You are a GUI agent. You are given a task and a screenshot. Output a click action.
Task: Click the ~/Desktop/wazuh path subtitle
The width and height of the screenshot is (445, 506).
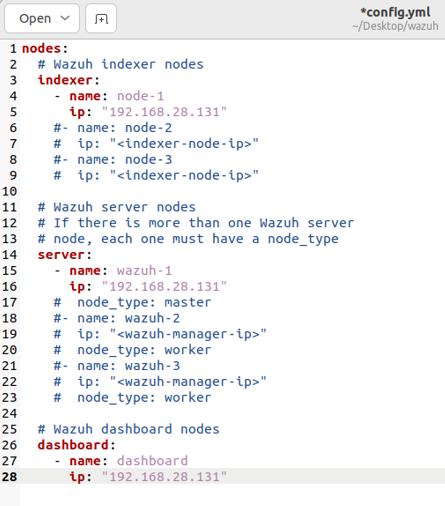(395, 26)
